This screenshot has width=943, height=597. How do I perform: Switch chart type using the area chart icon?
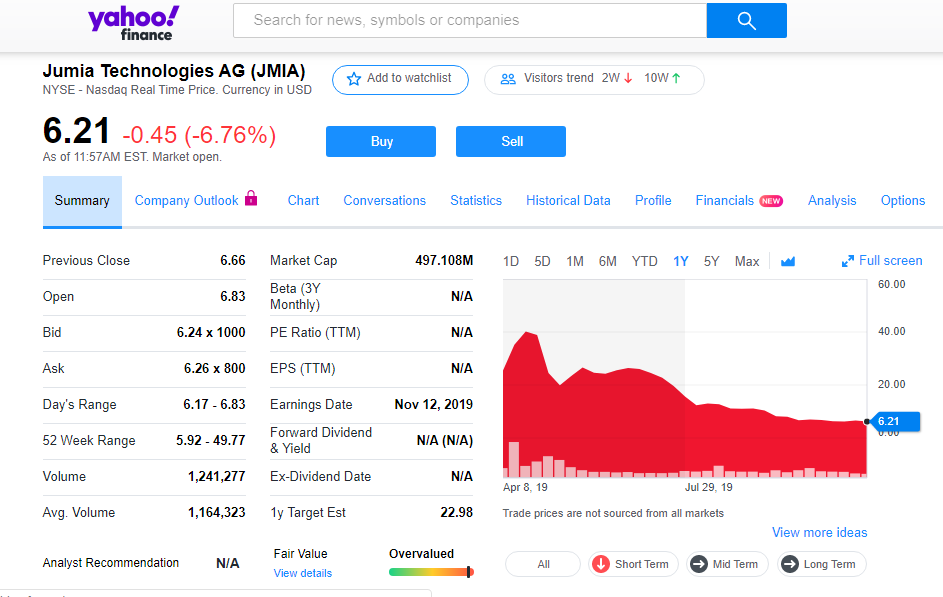pos(788,261)
